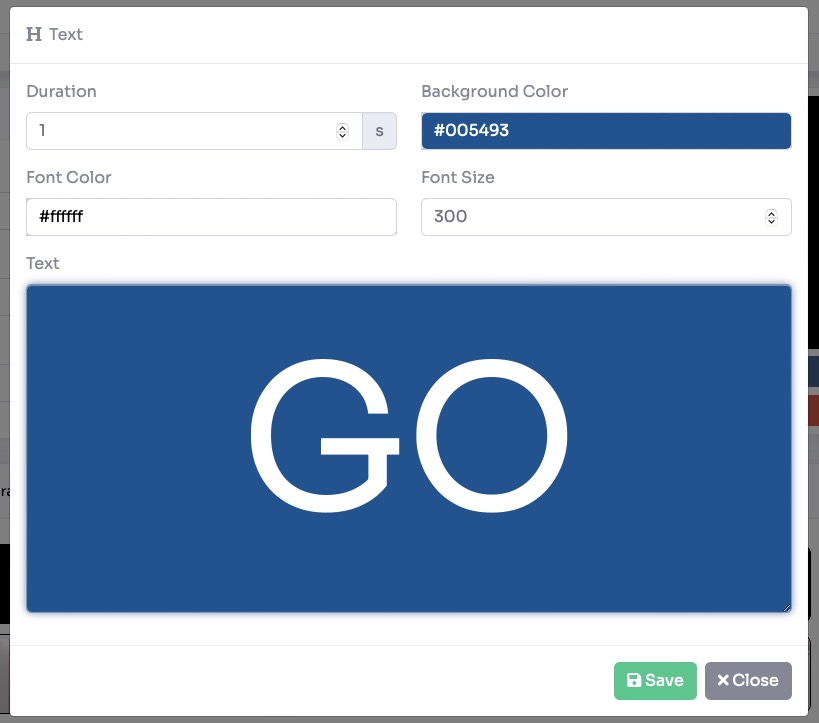Click the Font Size label

(457, 177)
